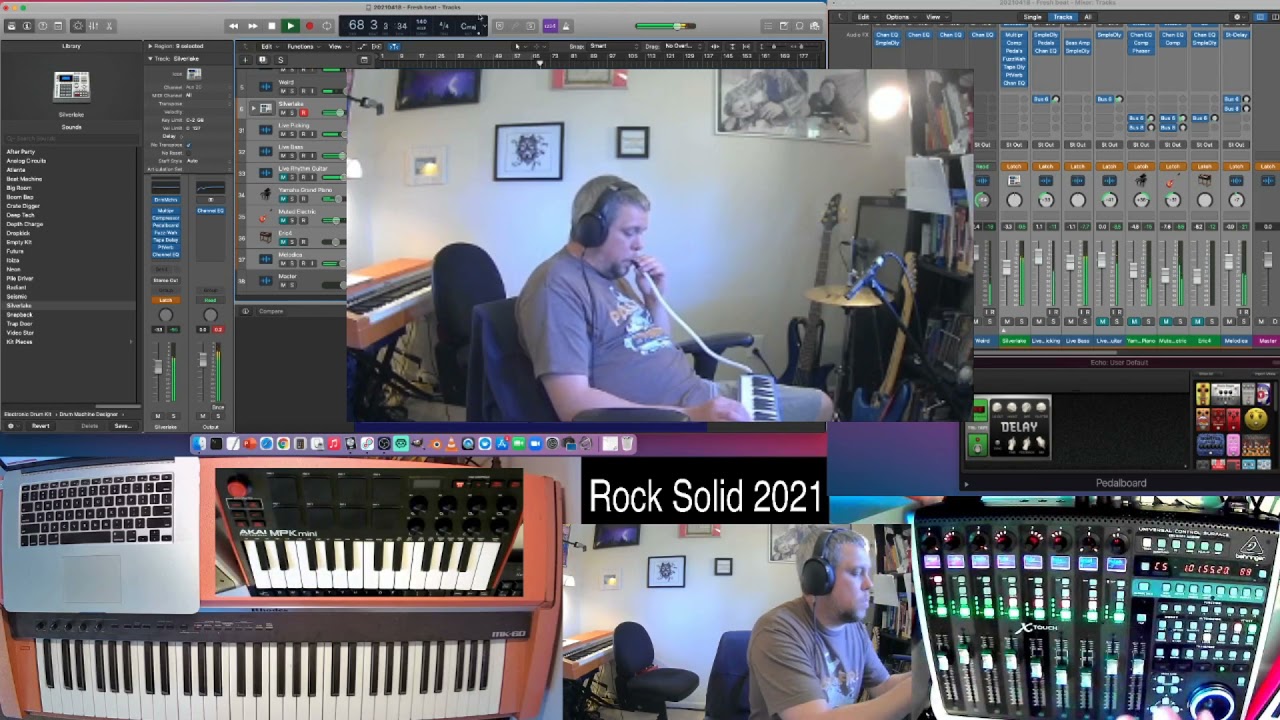Select the yellow pedal in the pedal browser
Screen dimensions: 1280x720
1203,394
